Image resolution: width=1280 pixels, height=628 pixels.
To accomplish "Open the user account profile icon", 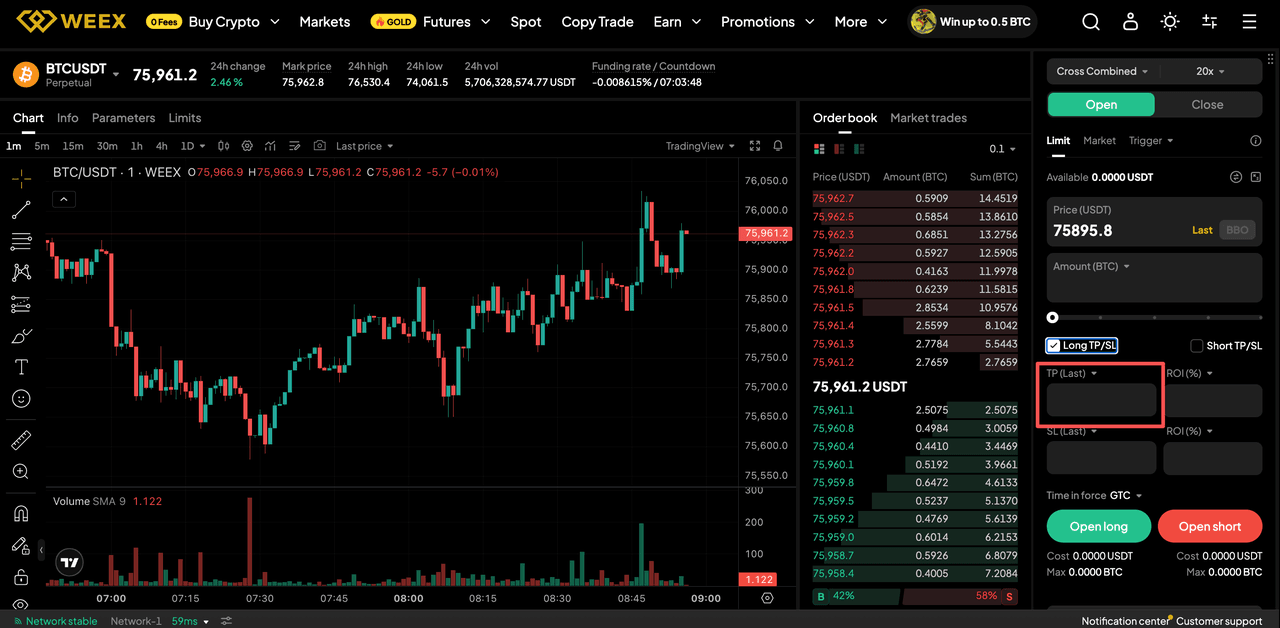I will pyautogui.click(x=1130, y=21).
